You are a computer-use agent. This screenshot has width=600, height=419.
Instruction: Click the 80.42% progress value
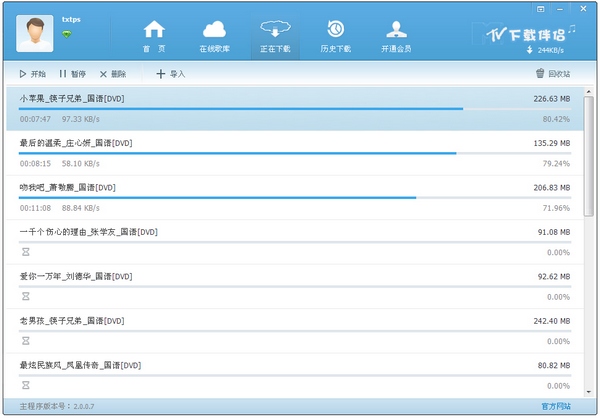(556, 119)
